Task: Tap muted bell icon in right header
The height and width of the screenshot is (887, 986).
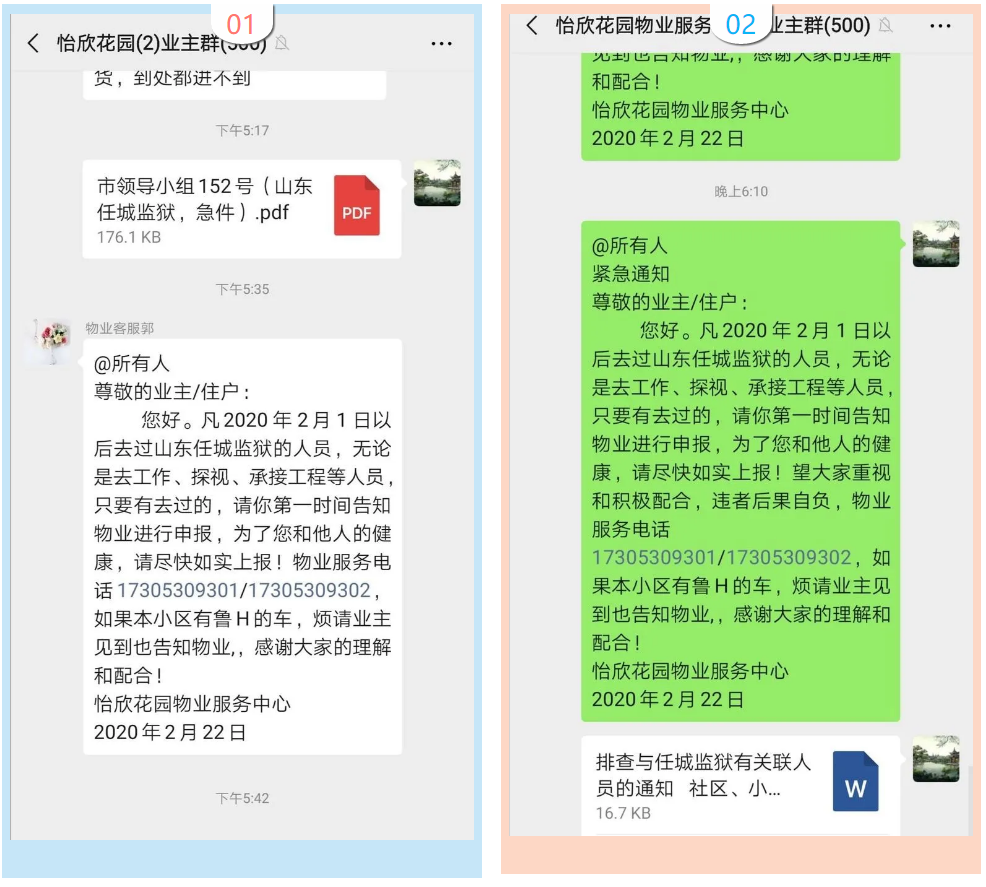Action: [885, 25]
